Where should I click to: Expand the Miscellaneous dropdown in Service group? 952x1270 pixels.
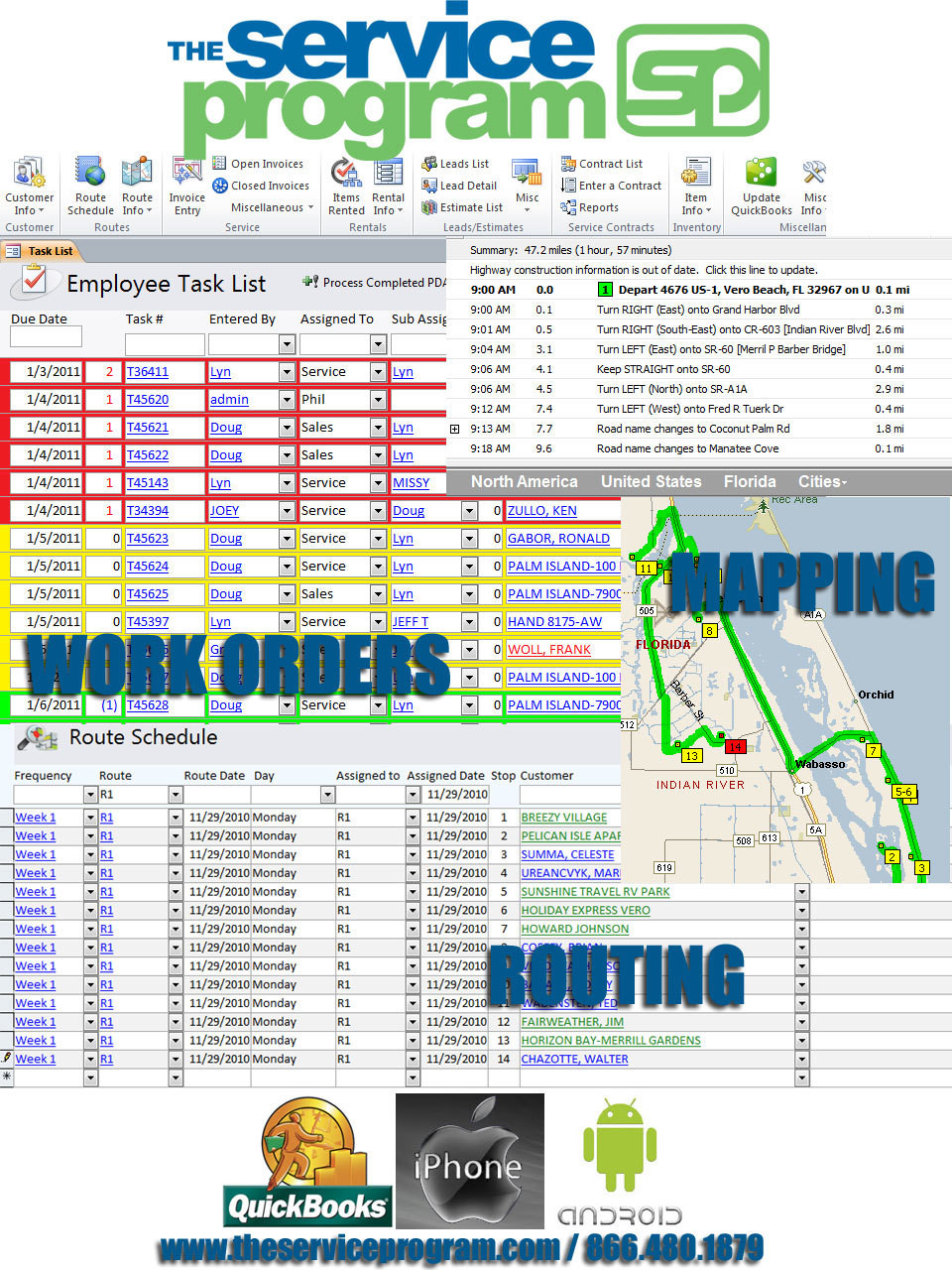click(272, 207)
